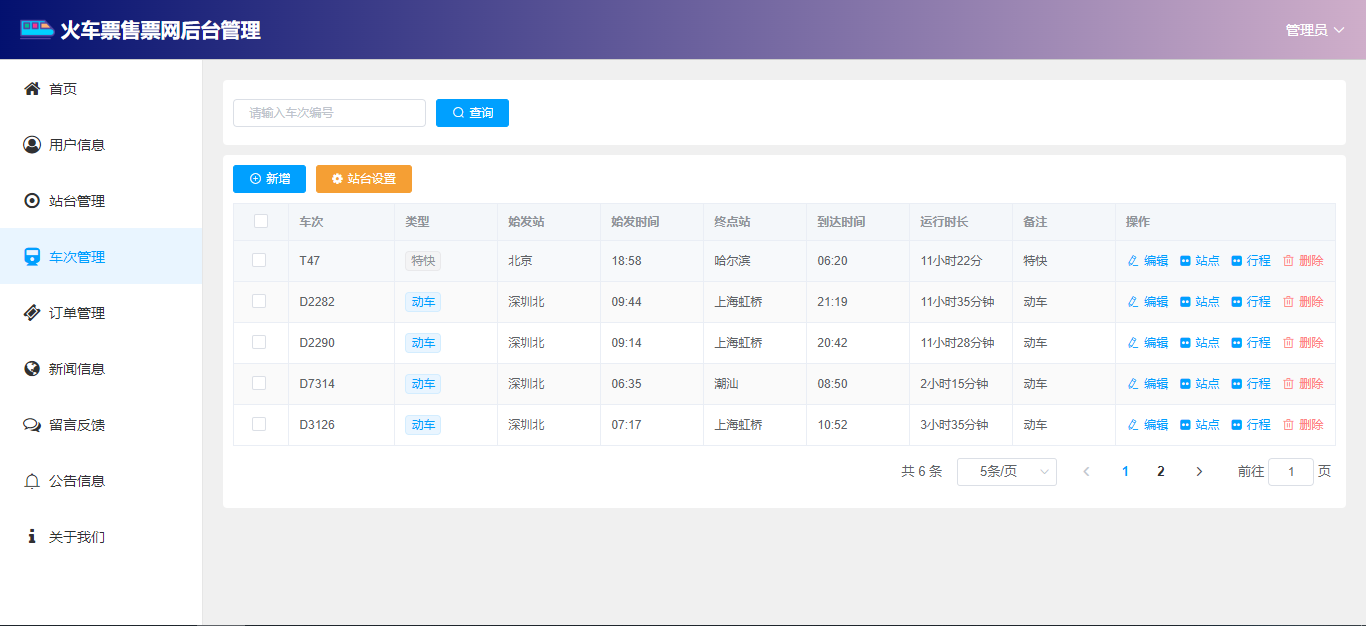Select the checkbox for train D7314
Viewport: 1366px width, 626px height.
tap(259, 383)
